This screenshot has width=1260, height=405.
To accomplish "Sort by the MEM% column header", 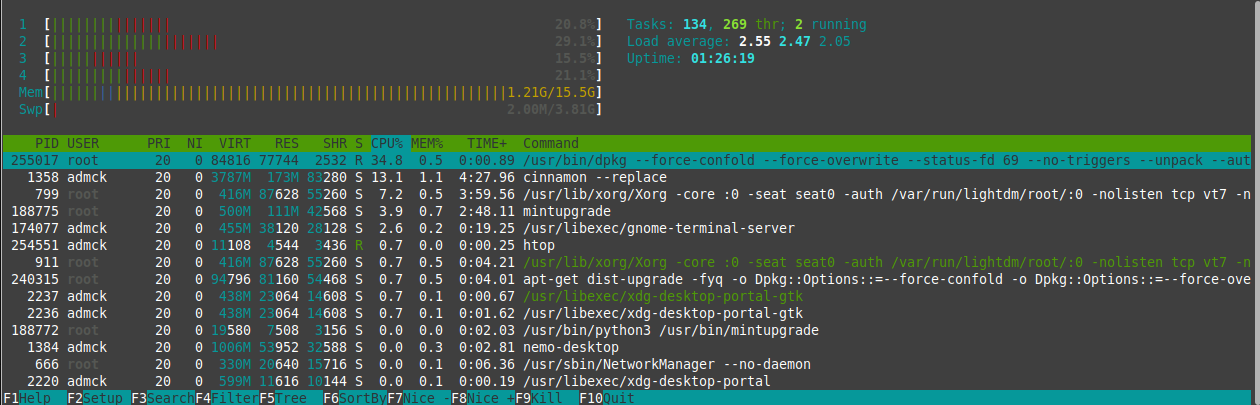I will coord(427,143).
